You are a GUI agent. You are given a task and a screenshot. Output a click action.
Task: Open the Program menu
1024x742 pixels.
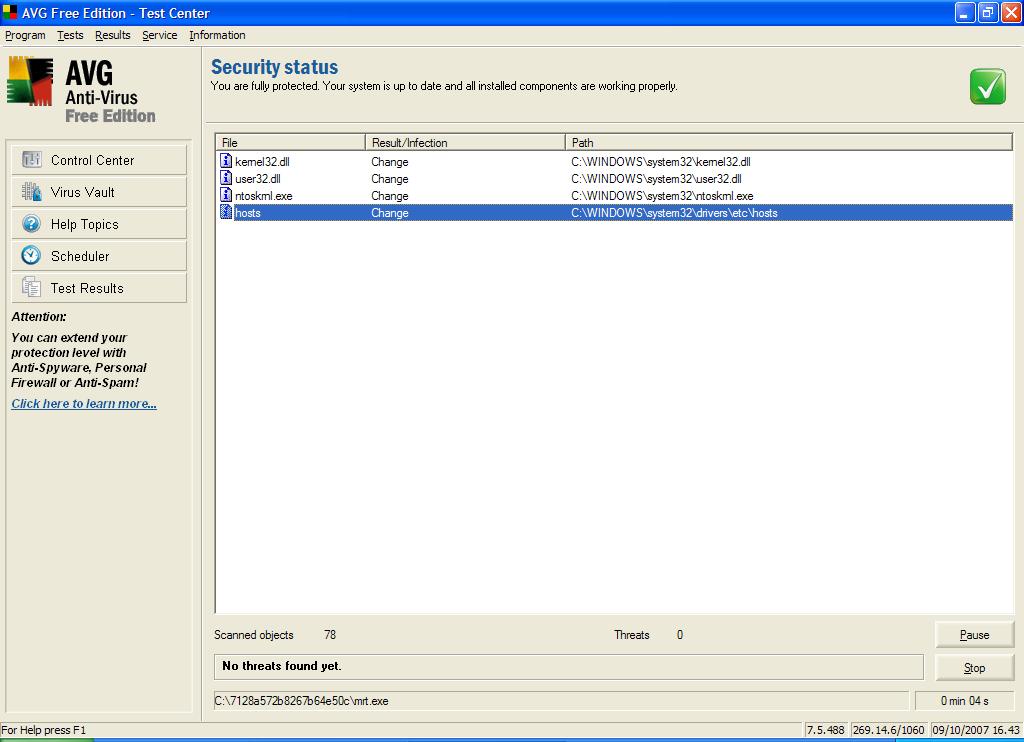coord(25,35)
